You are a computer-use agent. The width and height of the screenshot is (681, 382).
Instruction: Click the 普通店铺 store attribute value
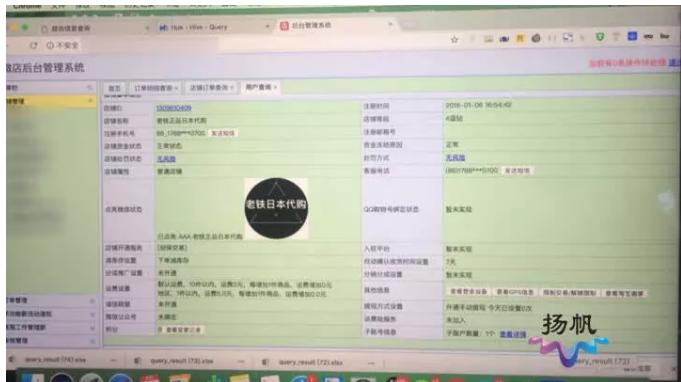[169, 171]
